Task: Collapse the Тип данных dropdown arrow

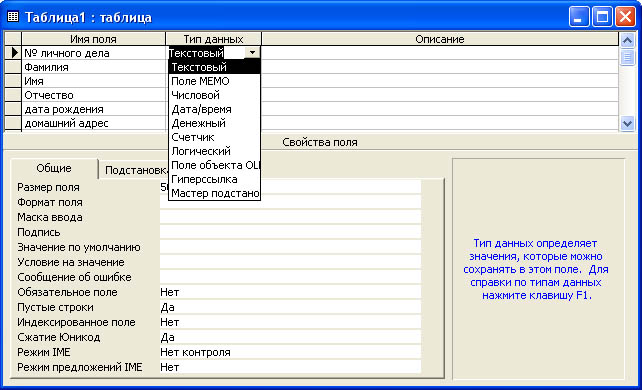Action: 252,52
